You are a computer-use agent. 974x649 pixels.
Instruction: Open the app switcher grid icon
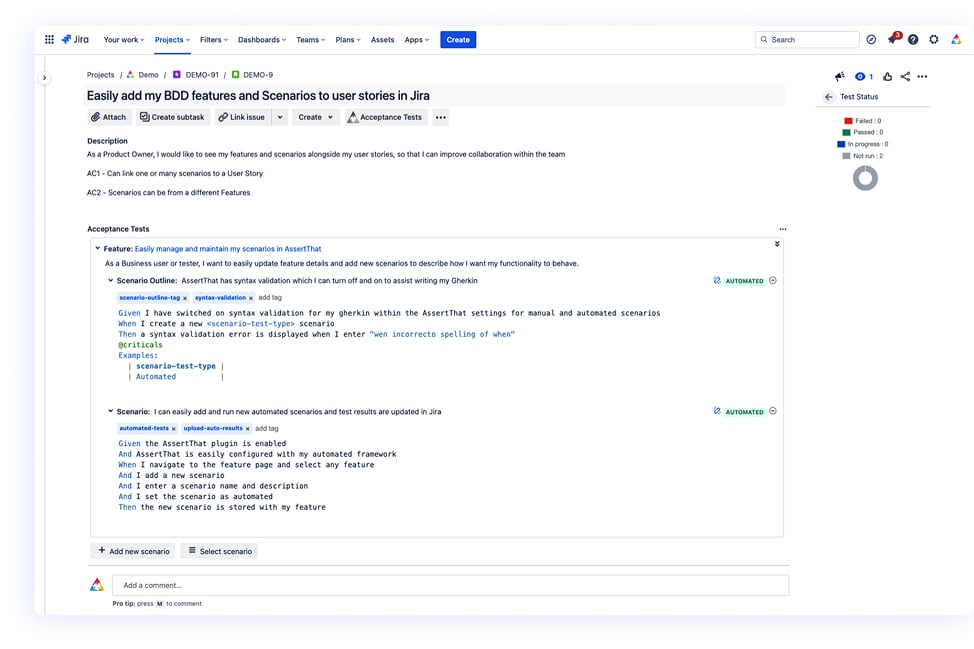pyautogui.click(x=49, y=39)
